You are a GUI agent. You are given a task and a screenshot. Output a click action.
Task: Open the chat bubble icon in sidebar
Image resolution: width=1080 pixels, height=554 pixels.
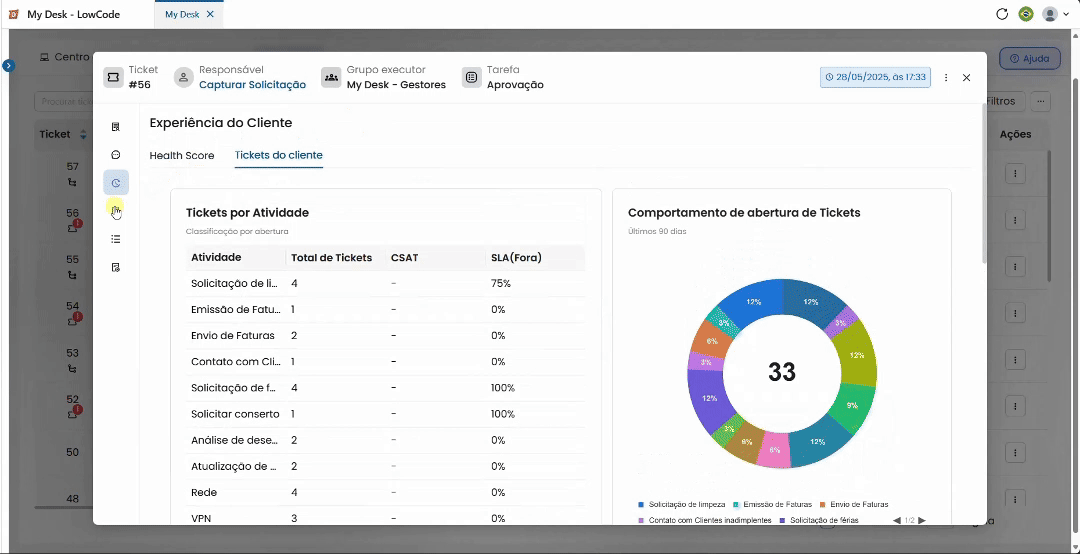tap(116, 155)
